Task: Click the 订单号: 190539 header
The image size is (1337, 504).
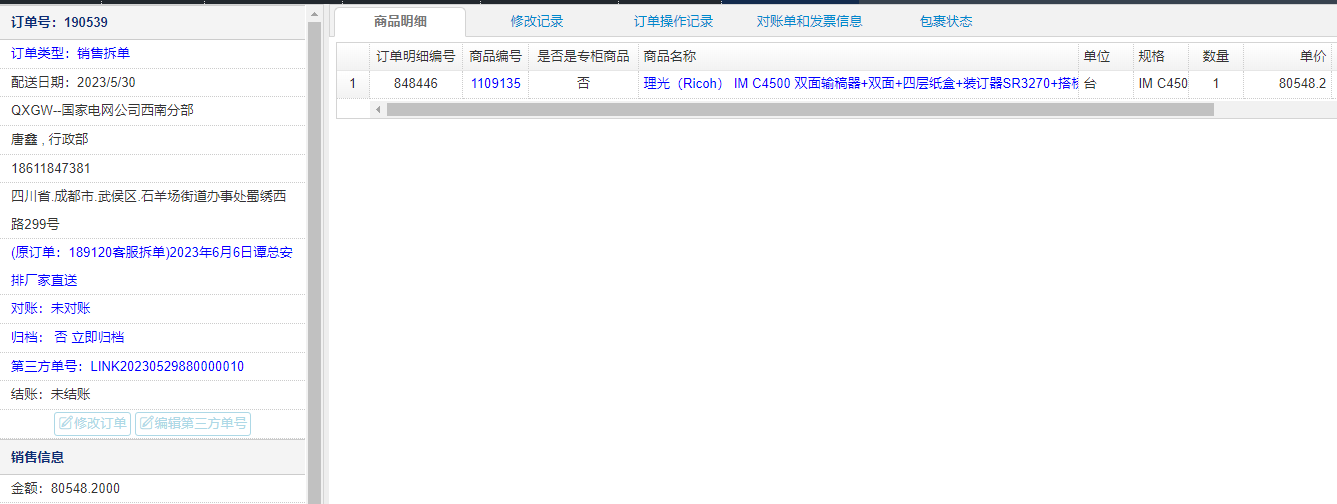Action: (x=59, y=22)
